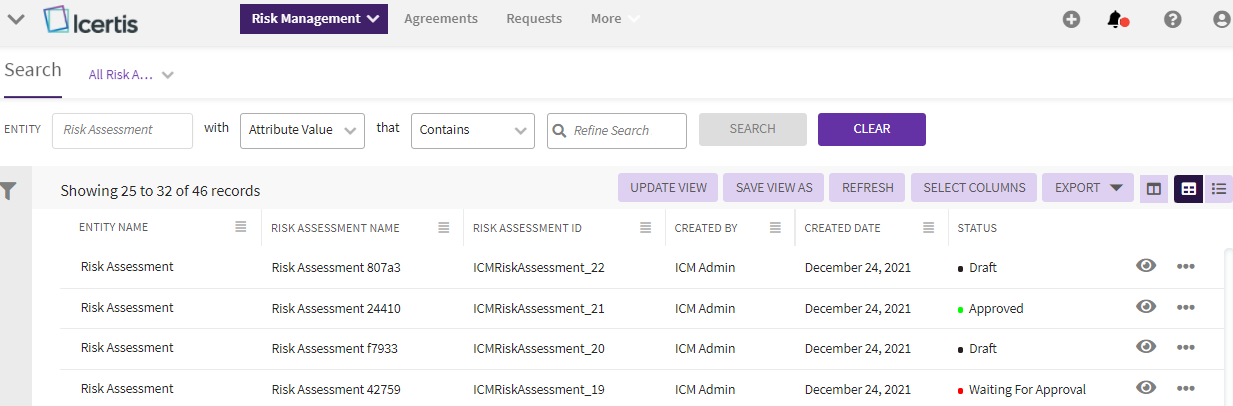Screen dimensions: 1233x406
Task: Switch to list view layout
Action: [1219, 188]
